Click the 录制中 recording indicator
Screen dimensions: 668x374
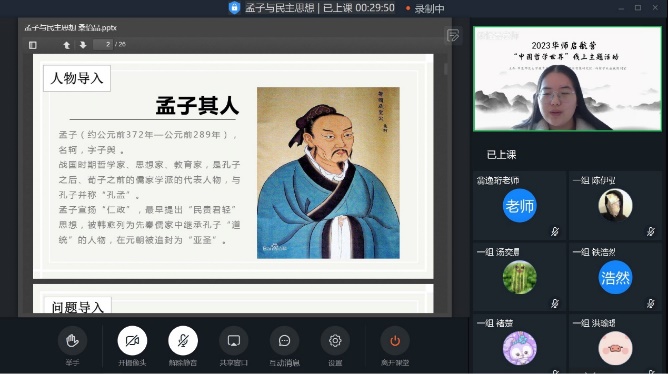425,9
